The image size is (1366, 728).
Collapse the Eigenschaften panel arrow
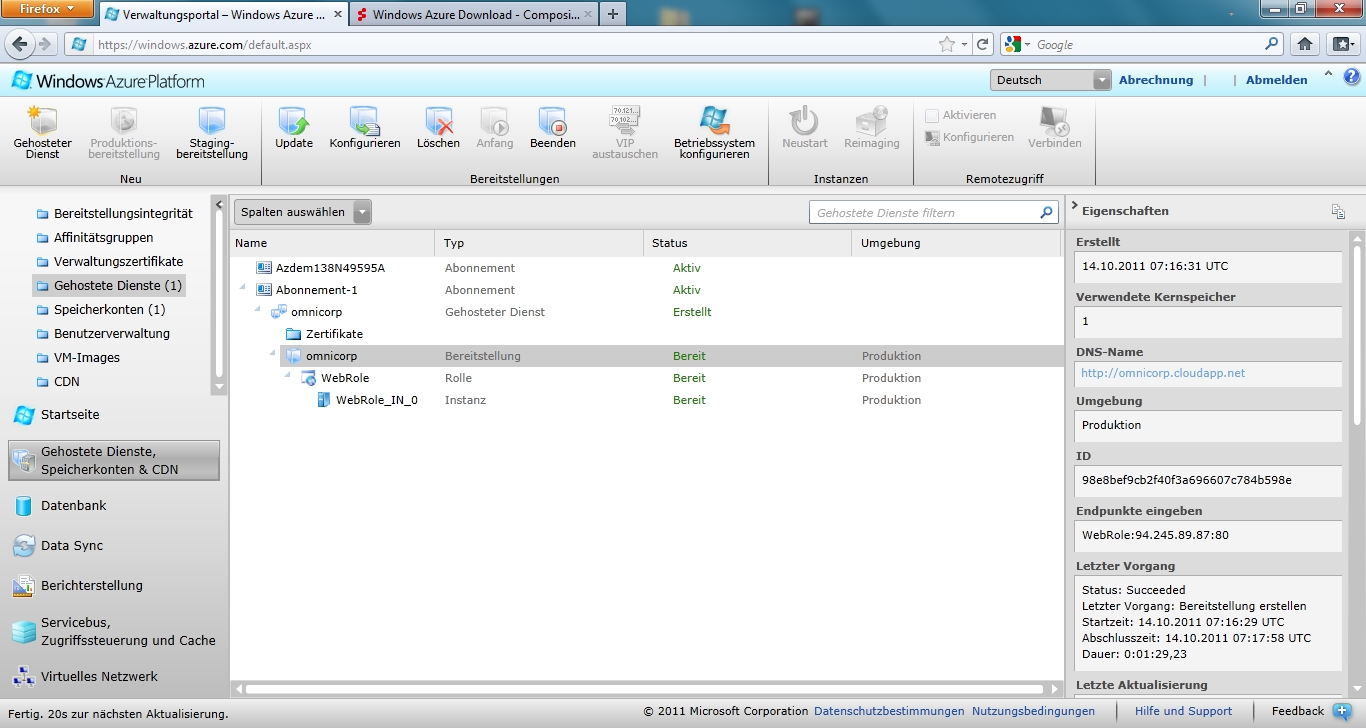click(x=1074, y=207)
